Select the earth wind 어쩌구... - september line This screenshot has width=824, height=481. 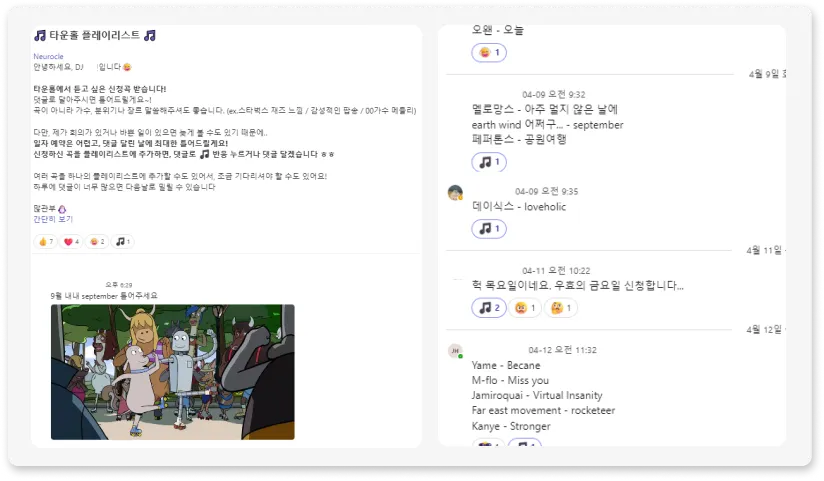click(547, 125)
